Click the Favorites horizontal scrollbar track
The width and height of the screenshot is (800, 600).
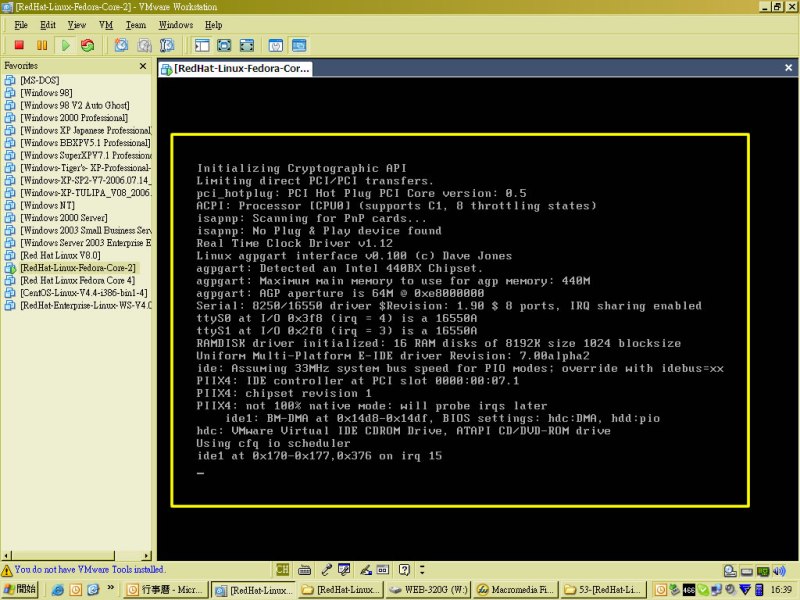click(129, 555)
